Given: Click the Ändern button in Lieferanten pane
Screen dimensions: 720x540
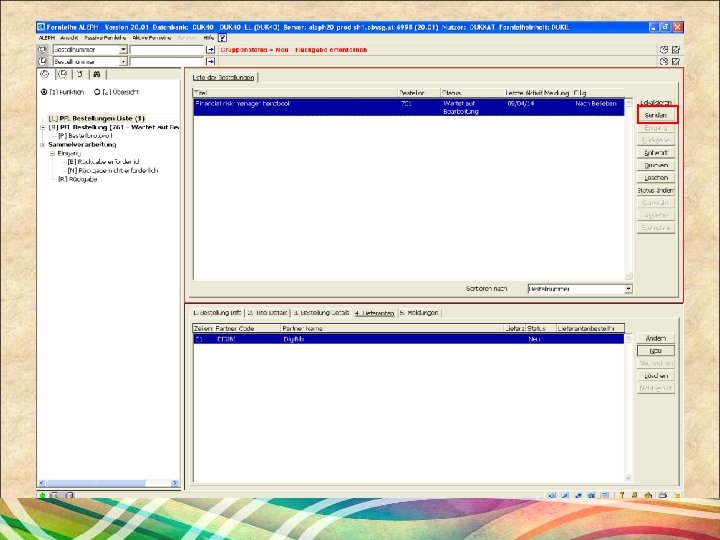Looking at the screenshot, I should pyautogui.click(x=656, y=338).
